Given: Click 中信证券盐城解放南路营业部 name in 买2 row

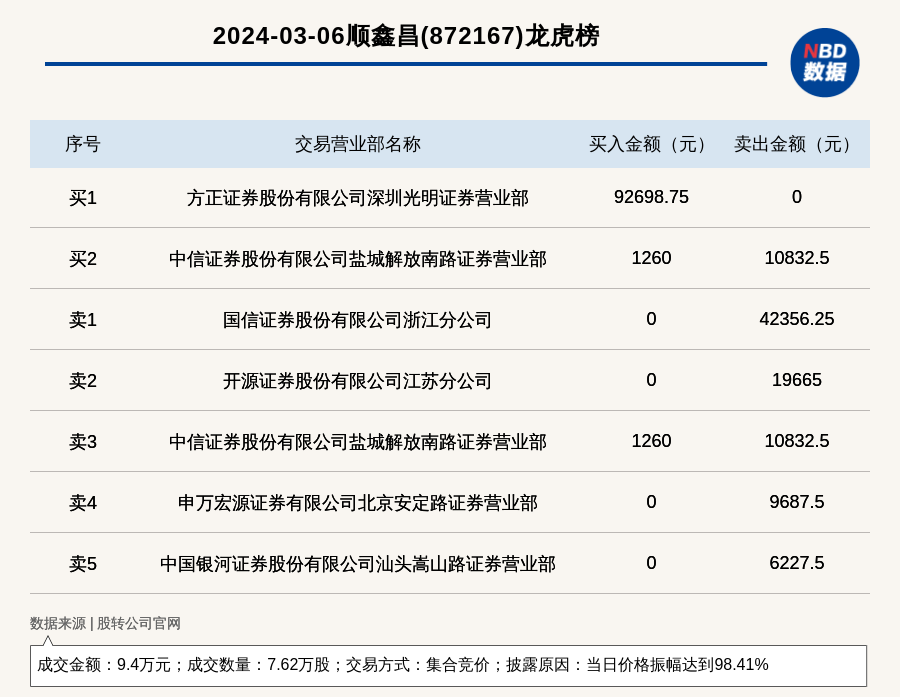Looking at the screenshot, I should pyautogui.click(x=358, y=259).
